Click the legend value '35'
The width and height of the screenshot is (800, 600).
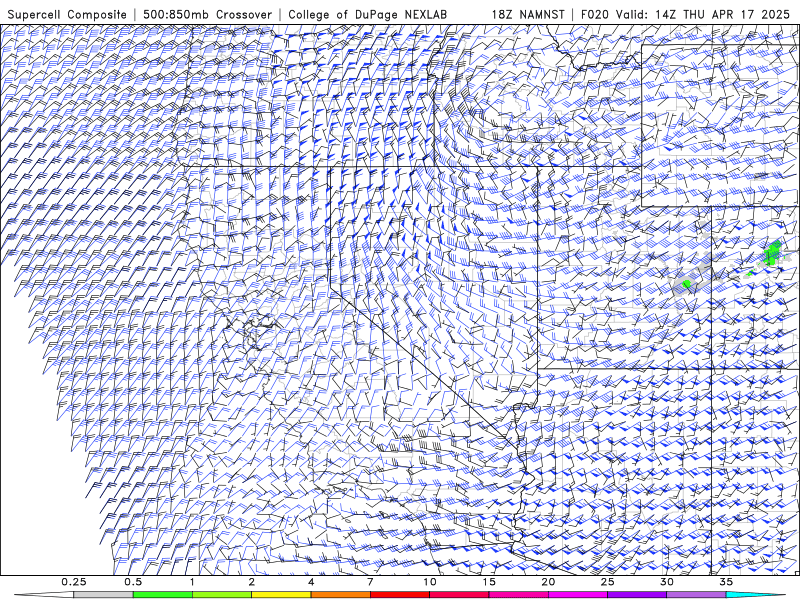pos(726,582)
